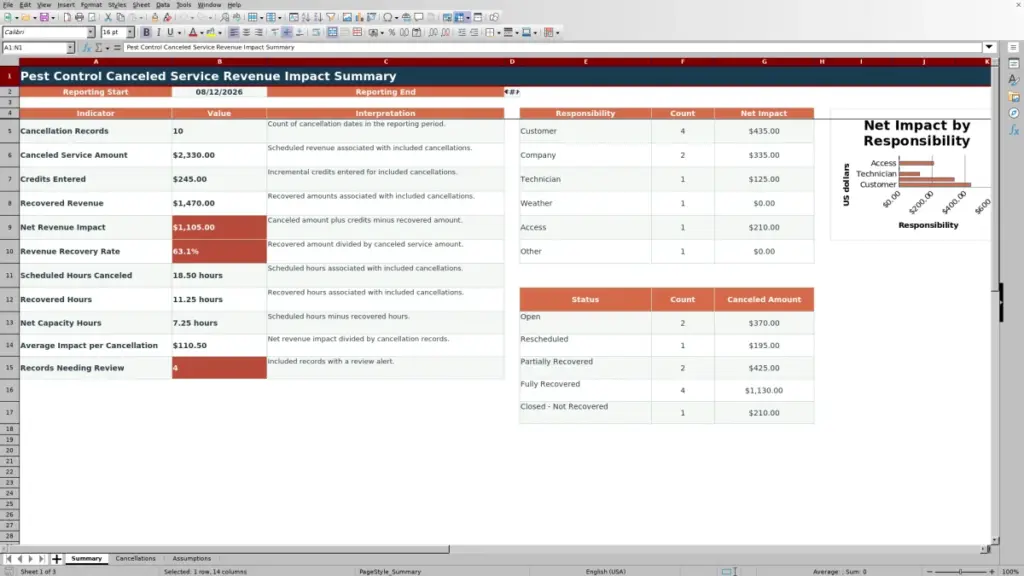
Task: Open Font Size dropdown
Action: point(130,33)
